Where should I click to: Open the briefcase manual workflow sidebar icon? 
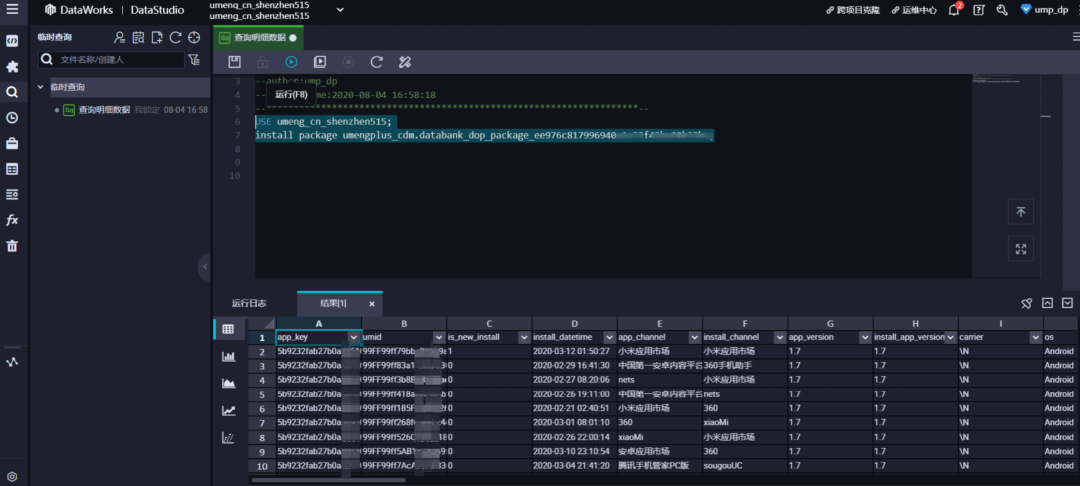coord(12,143)
